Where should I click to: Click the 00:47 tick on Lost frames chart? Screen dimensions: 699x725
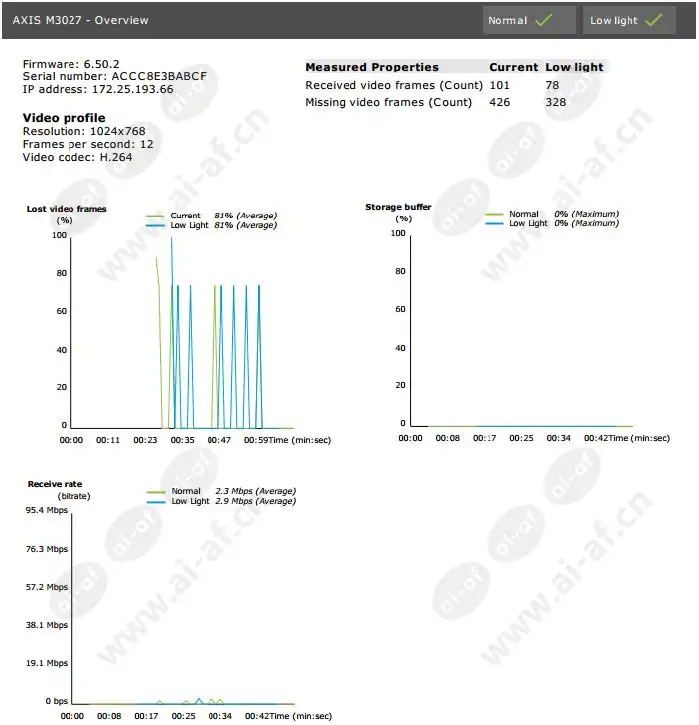tap(219, 440)
